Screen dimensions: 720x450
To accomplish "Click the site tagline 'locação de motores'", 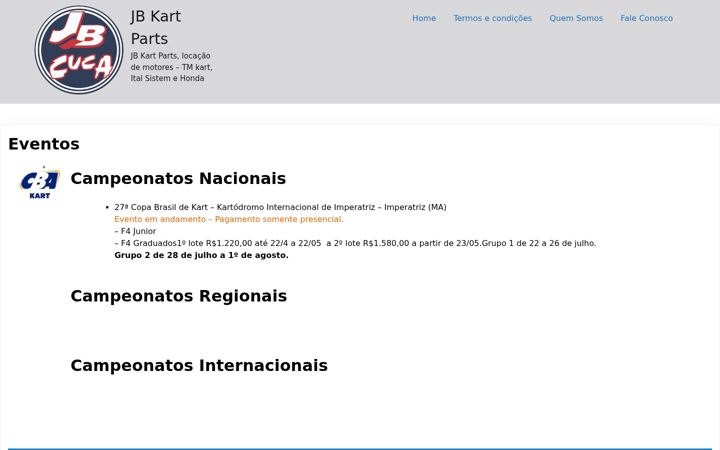I will (x=171, y=67).
